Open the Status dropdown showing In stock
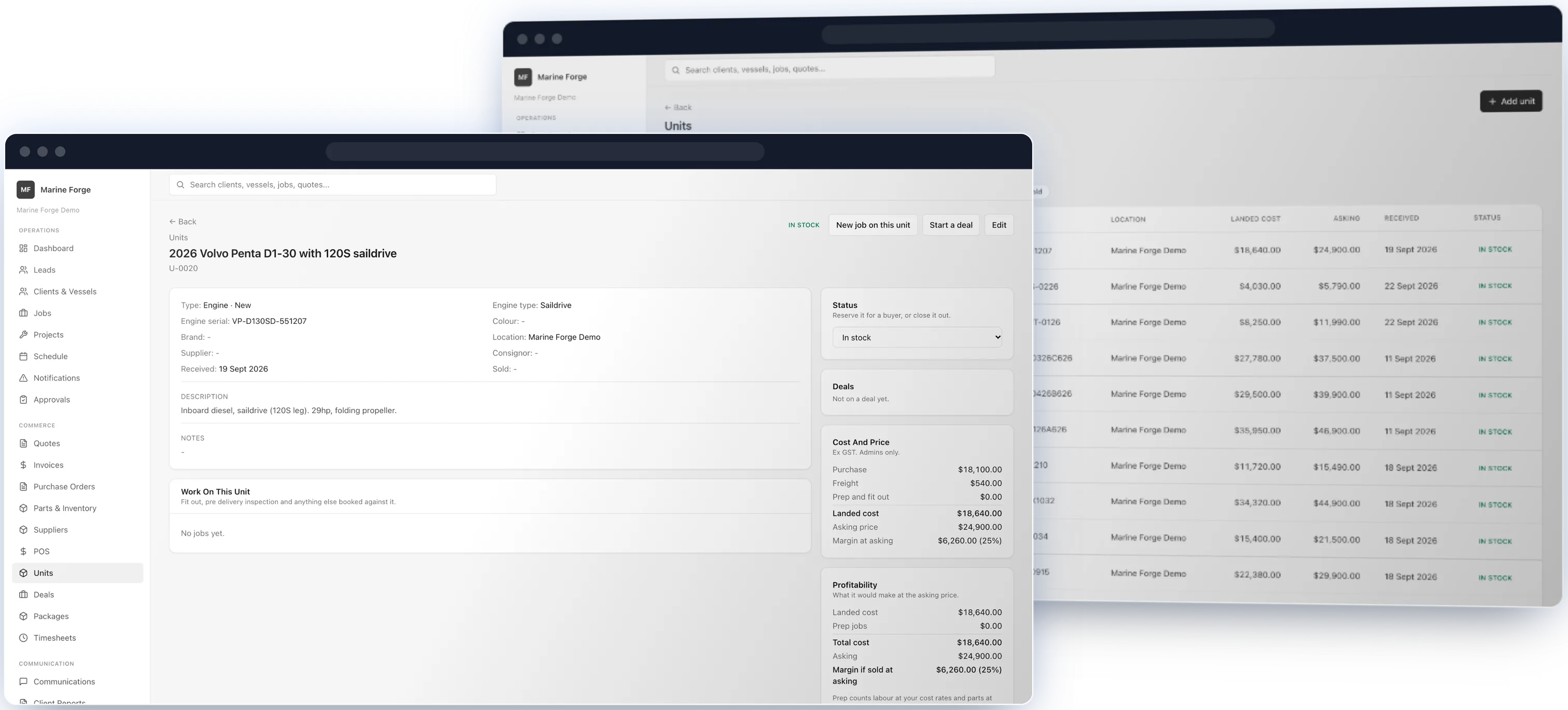Viewport: 1568px width, 710px height. click(x=917, y=337)
